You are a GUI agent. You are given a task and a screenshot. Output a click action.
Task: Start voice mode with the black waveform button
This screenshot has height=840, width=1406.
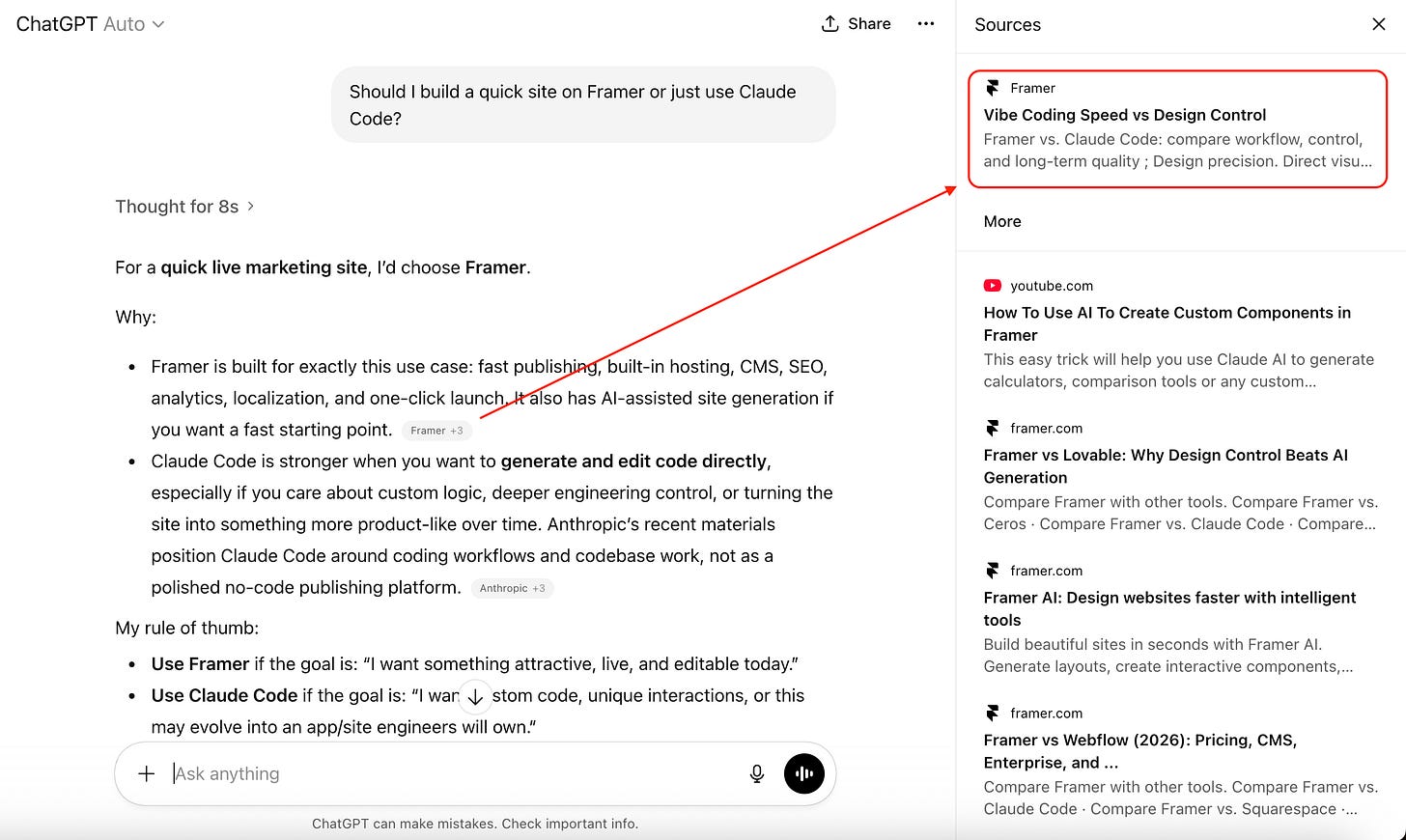click(803, 773)
